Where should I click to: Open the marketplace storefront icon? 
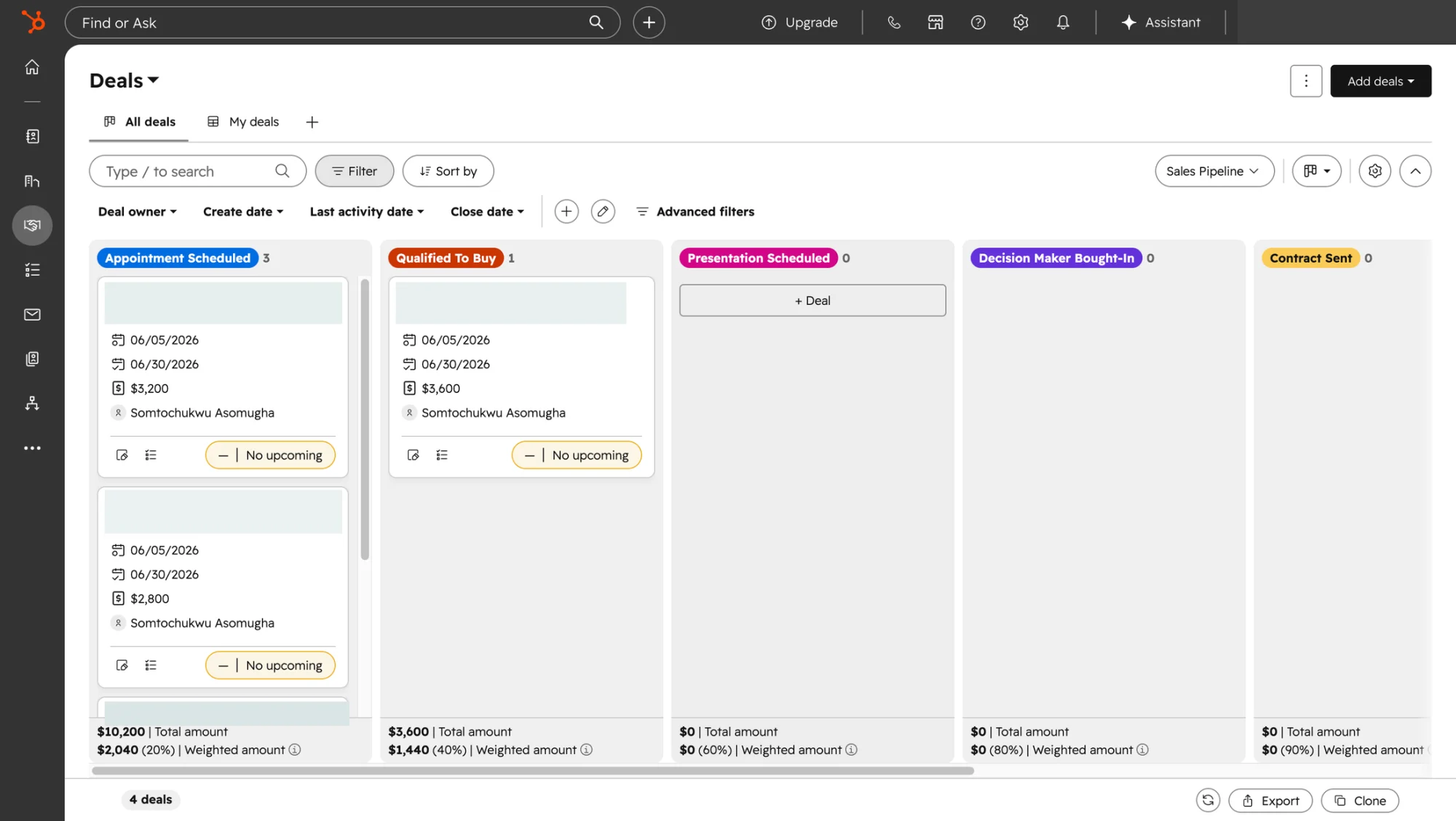pyautogui.click(x=935, y=23)
